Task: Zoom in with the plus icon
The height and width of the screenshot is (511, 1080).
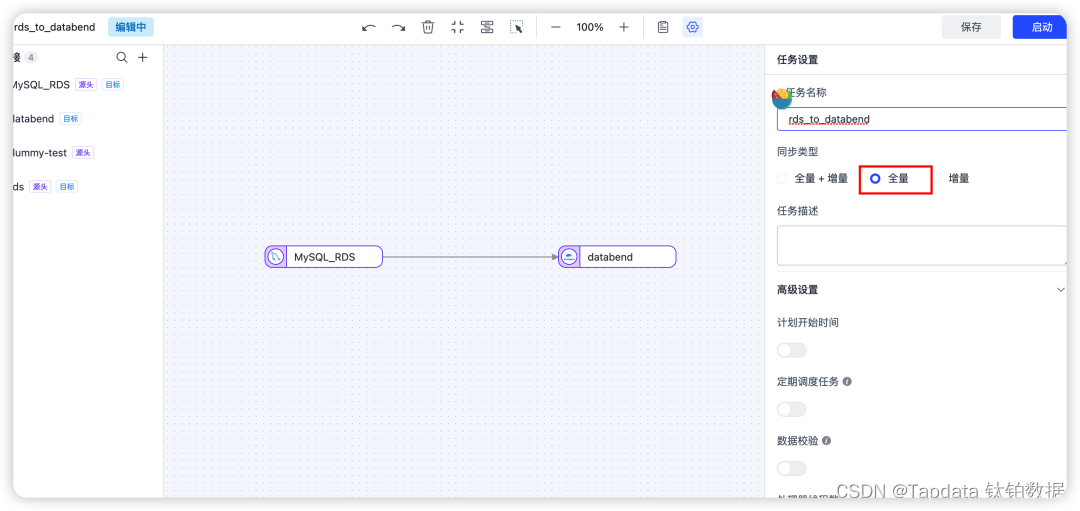Action: coord(623,27)
